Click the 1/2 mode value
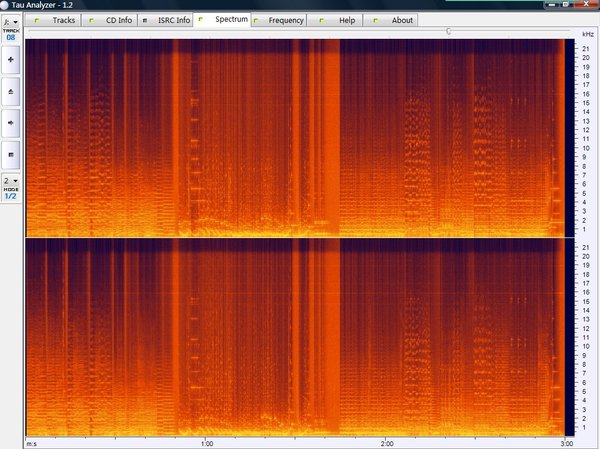600x449 pixels. pyautogui.click(x=11, y=196)
